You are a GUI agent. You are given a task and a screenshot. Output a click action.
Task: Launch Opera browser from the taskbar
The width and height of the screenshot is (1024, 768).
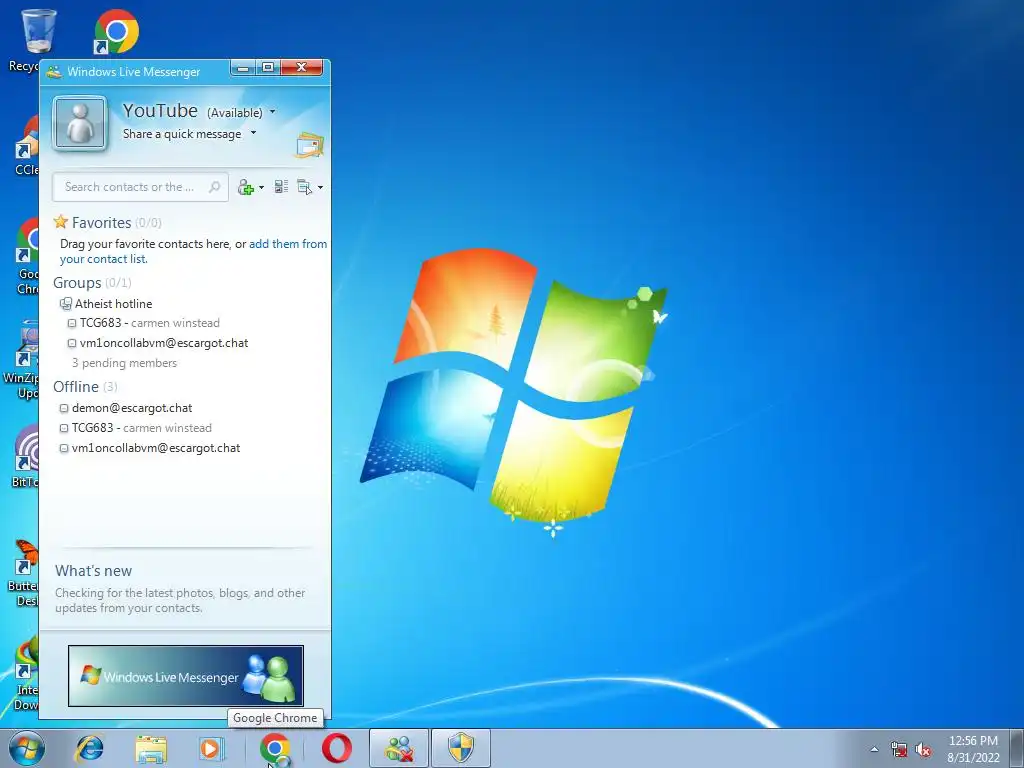click(x=337, y=748)
